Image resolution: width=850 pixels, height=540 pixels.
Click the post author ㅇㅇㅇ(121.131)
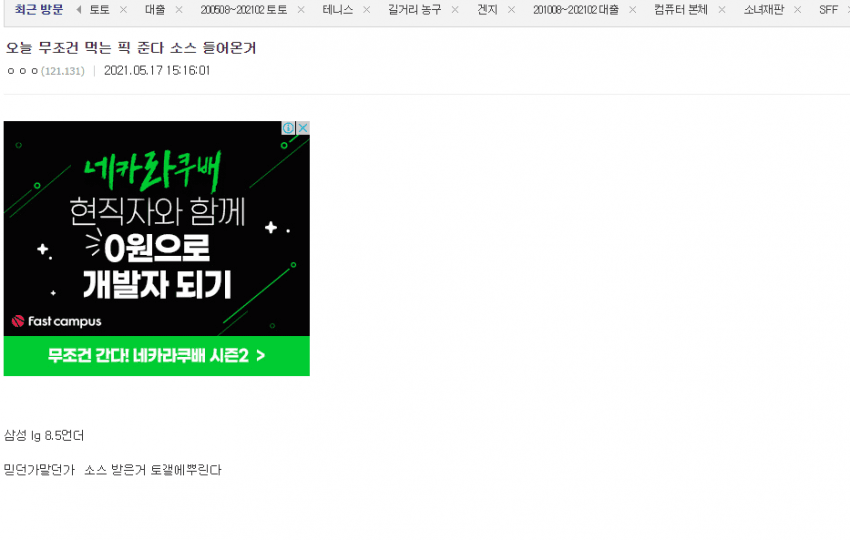(46, 71)
